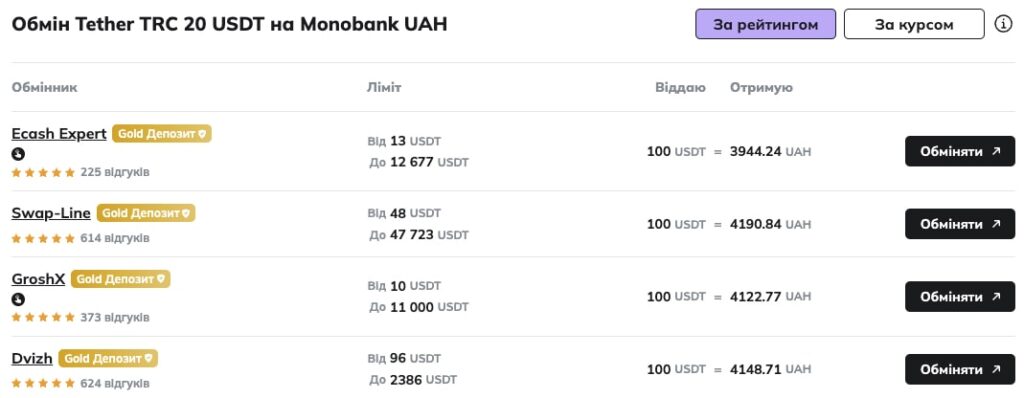The width and height of the screenshot is (1024, 398).
Task: Click the black round icon under GroshX
Action: [x=18, y=299]
